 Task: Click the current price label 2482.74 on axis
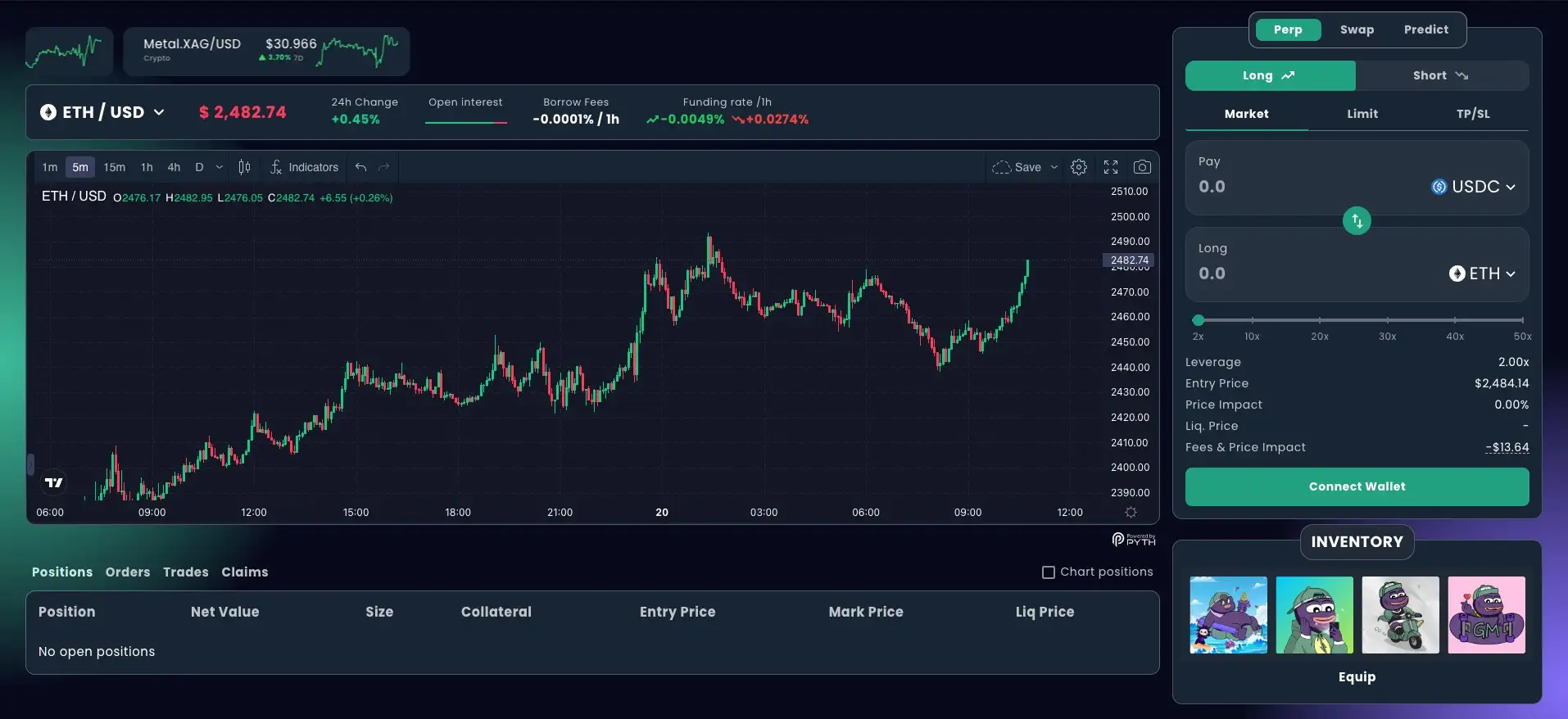(x=1129, y=260)
